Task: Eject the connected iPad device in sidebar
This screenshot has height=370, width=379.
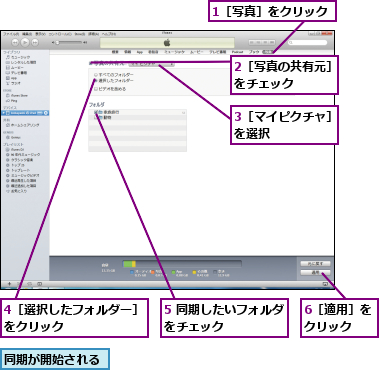Action: tap(46, 113)
